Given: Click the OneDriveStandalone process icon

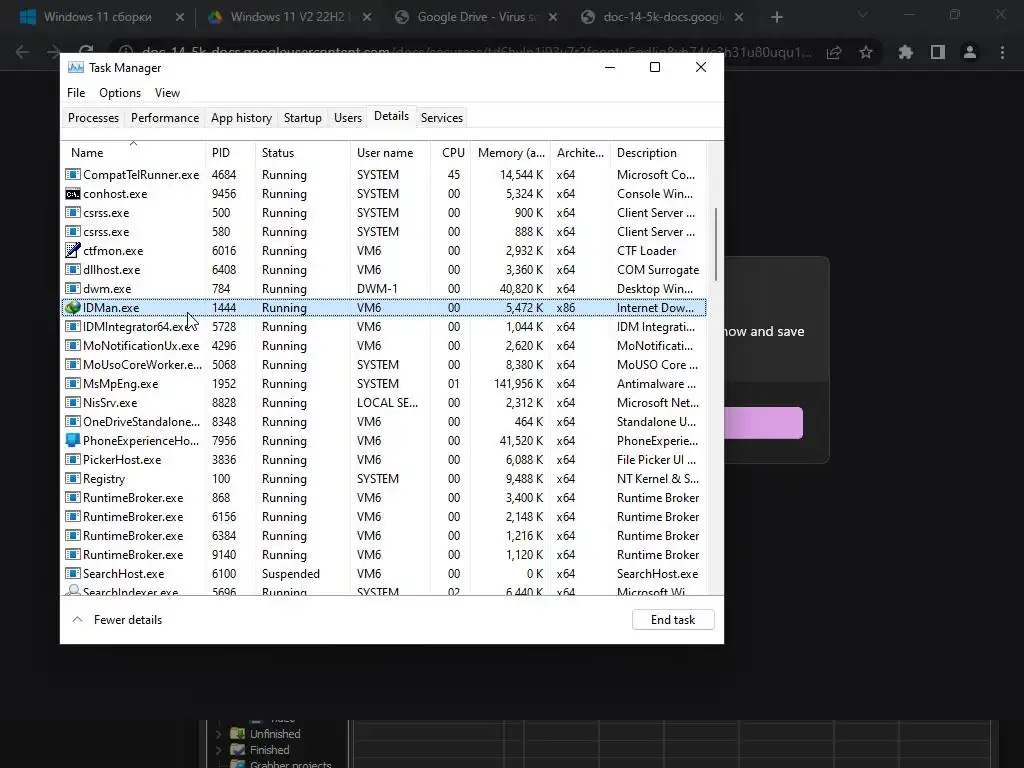Looking at the screenshot, I should pos(72,422).
